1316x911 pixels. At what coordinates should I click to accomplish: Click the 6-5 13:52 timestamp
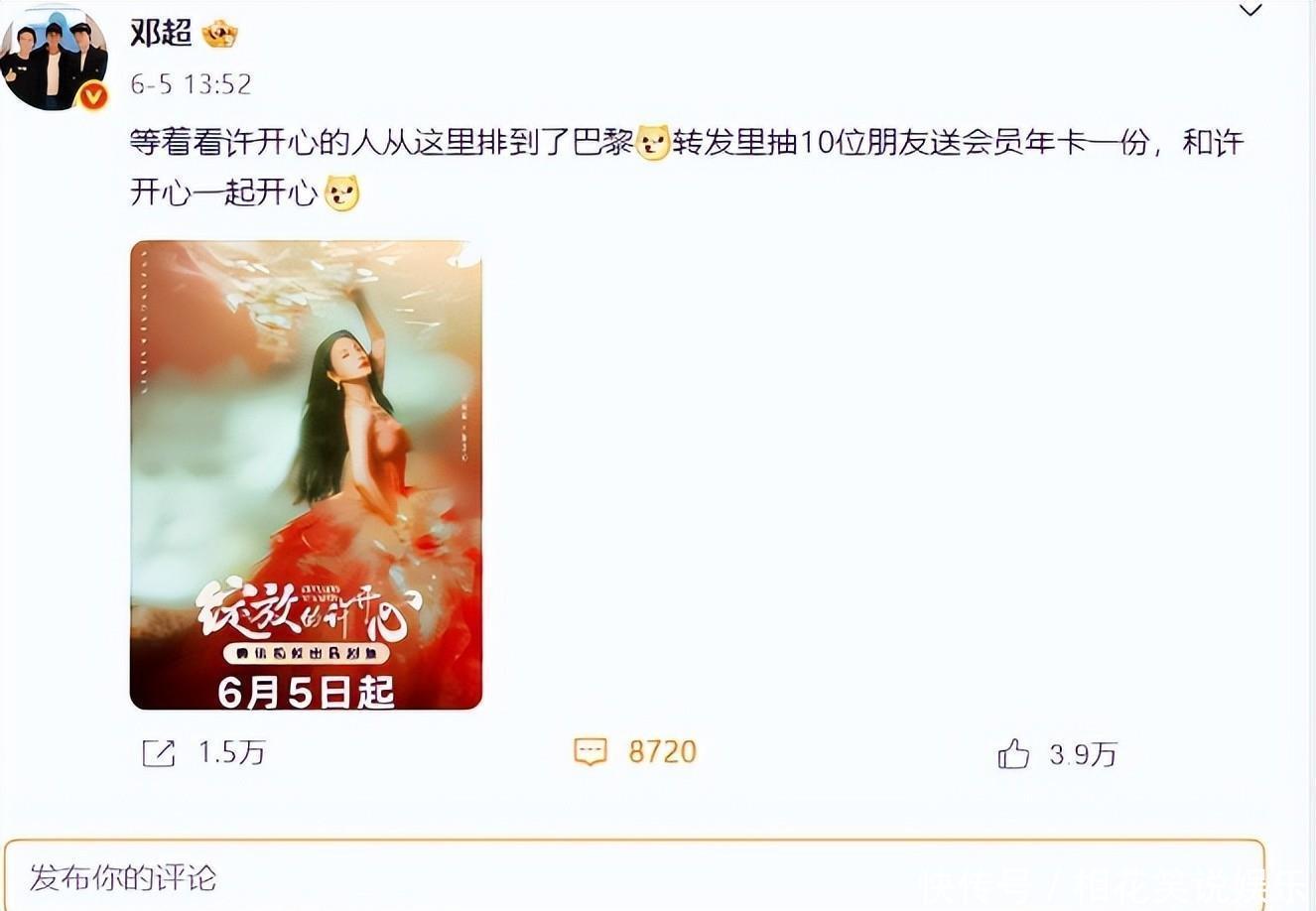point(191,84)
